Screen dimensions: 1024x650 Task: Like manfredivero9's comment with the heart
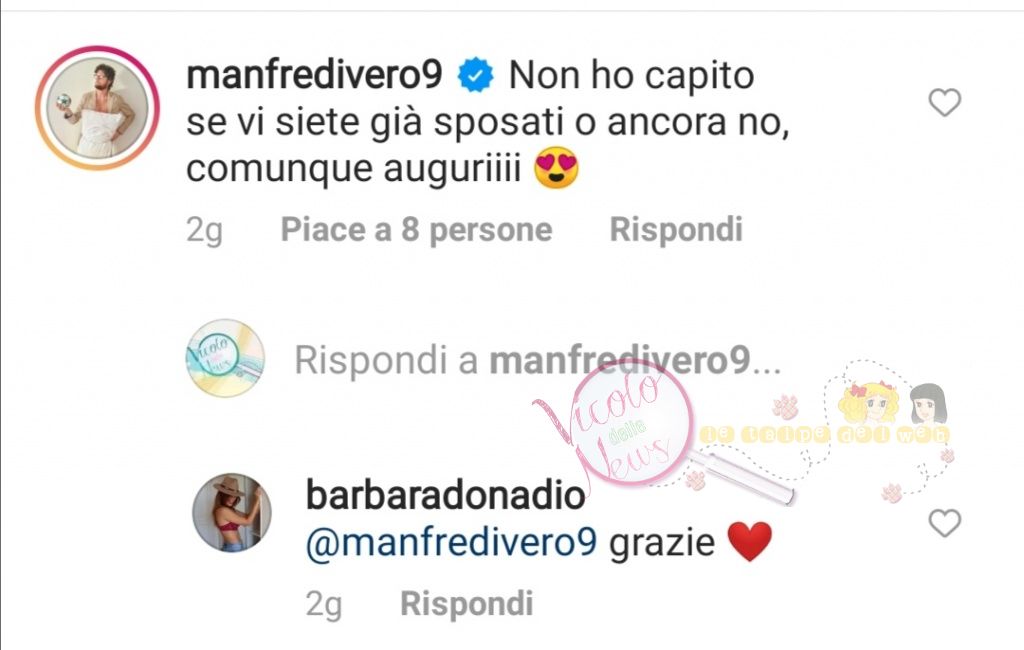[944, 103]
